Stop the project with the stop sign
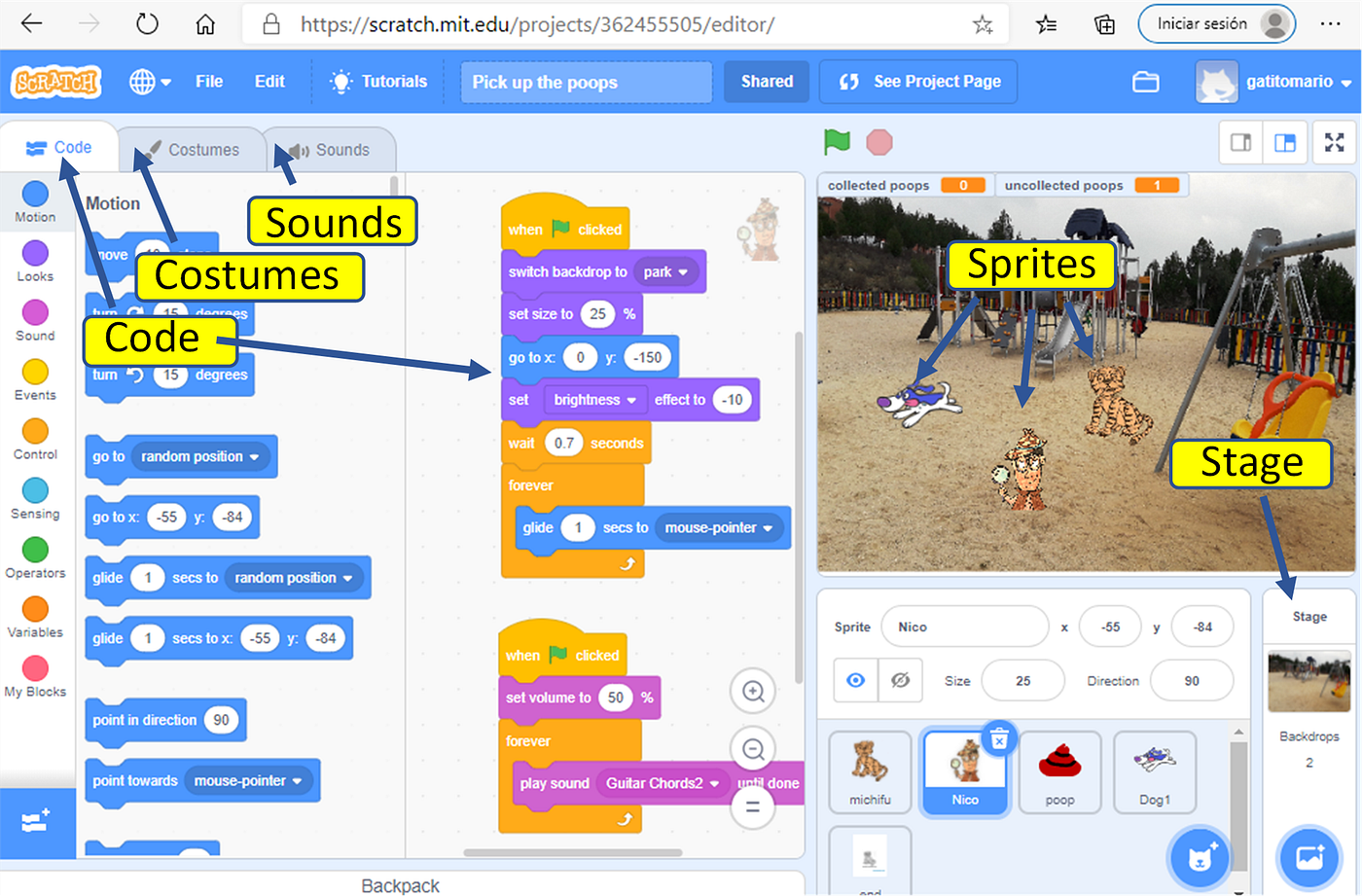 pyautogui.click(x=878, y=141)
